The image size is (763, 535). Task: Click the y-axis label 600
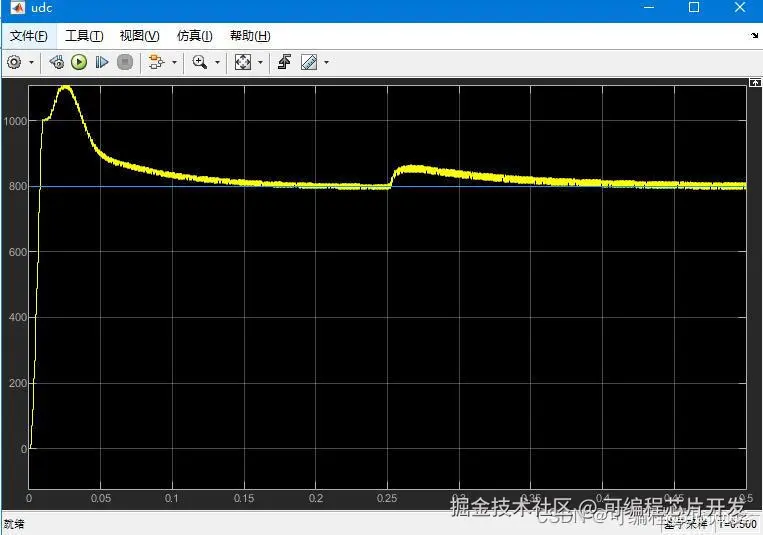click(18, 252)
